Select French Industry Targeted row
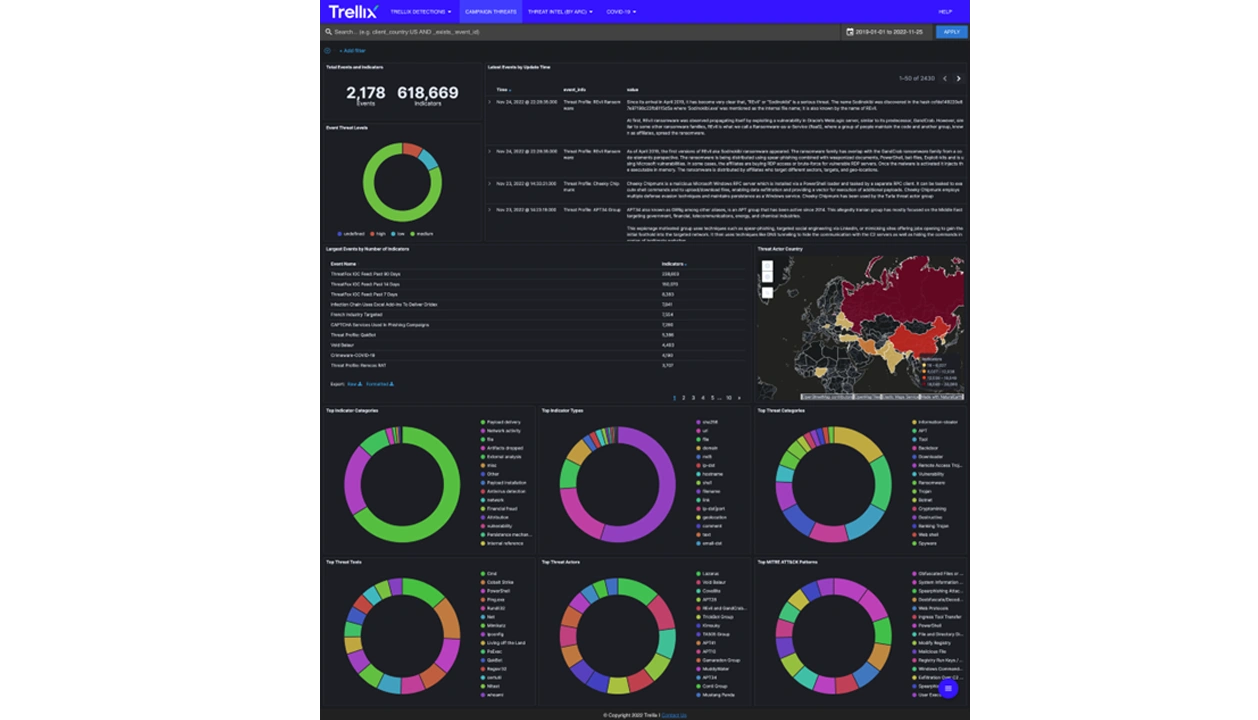The width and height of the screenshot is (1258, 720). click(537, 314)
